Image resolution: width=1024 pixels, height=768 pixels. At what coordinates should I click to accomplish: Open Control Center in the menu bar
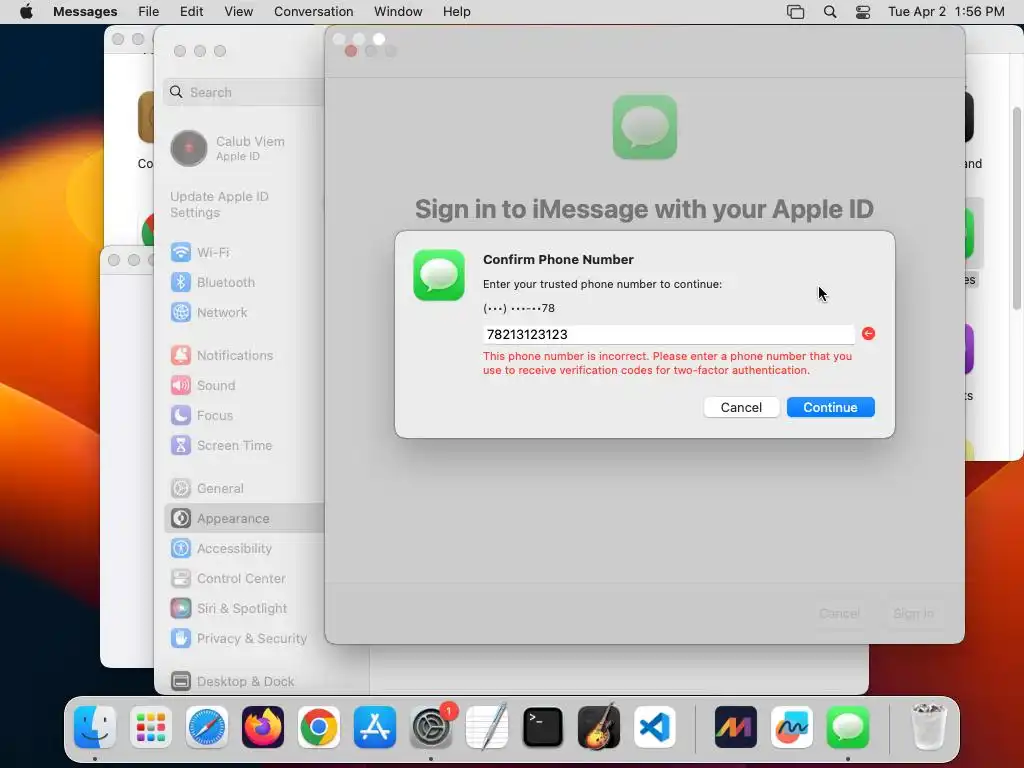pos(863,12)
